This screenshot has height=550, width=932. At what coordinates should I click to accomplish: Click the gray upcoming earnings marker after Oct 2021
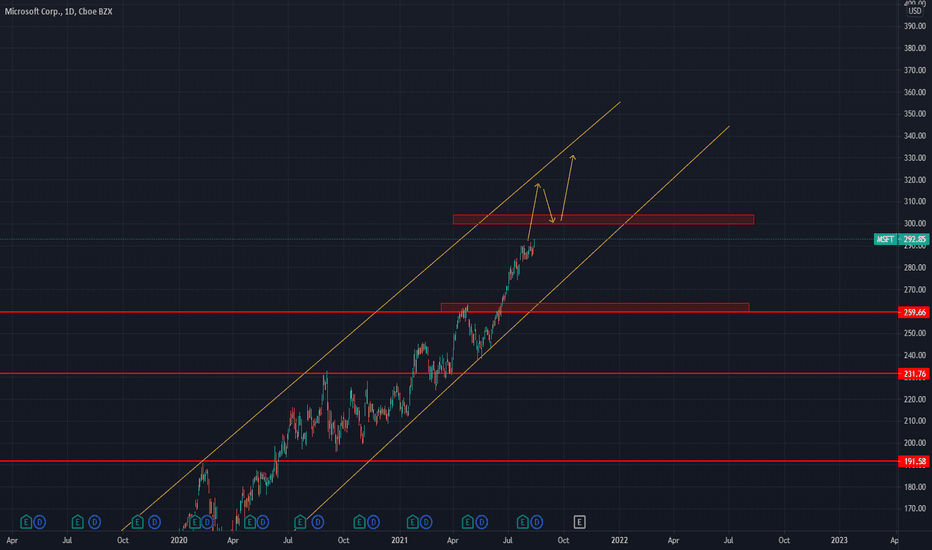pyautogui.click(x=580, y=522)
